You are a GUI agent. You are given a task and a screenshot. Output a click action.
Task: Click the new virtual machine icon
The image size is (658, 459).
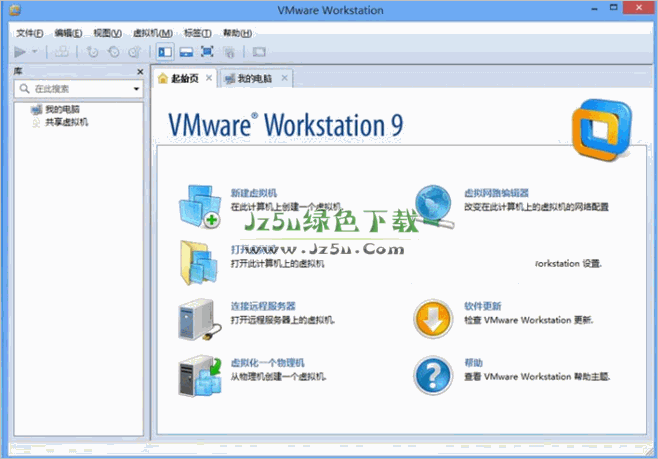pyautogui.click(x=200, y=206)
